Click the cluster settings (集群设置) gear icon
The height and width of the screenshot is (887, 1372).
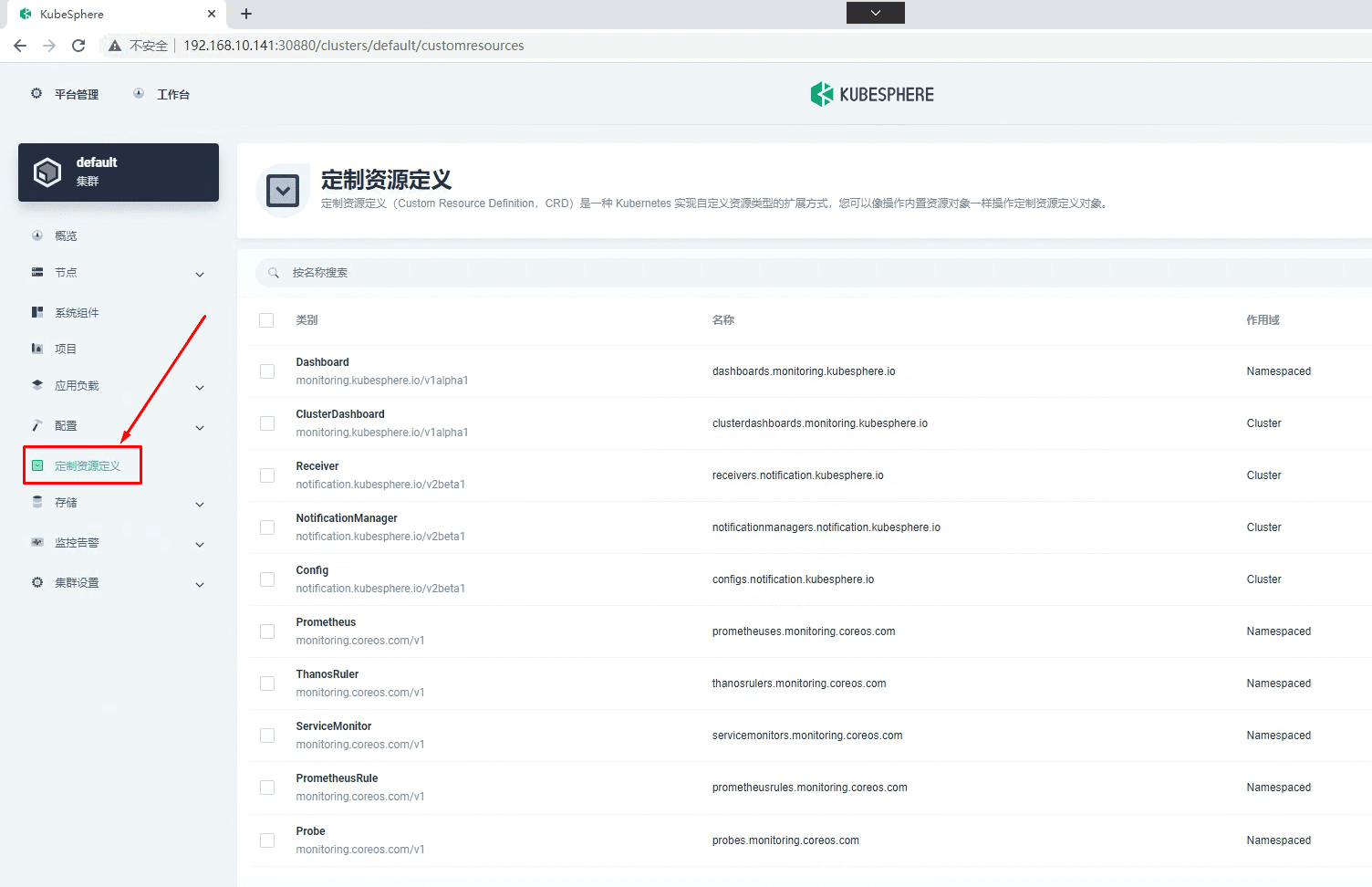coord(37,582)
